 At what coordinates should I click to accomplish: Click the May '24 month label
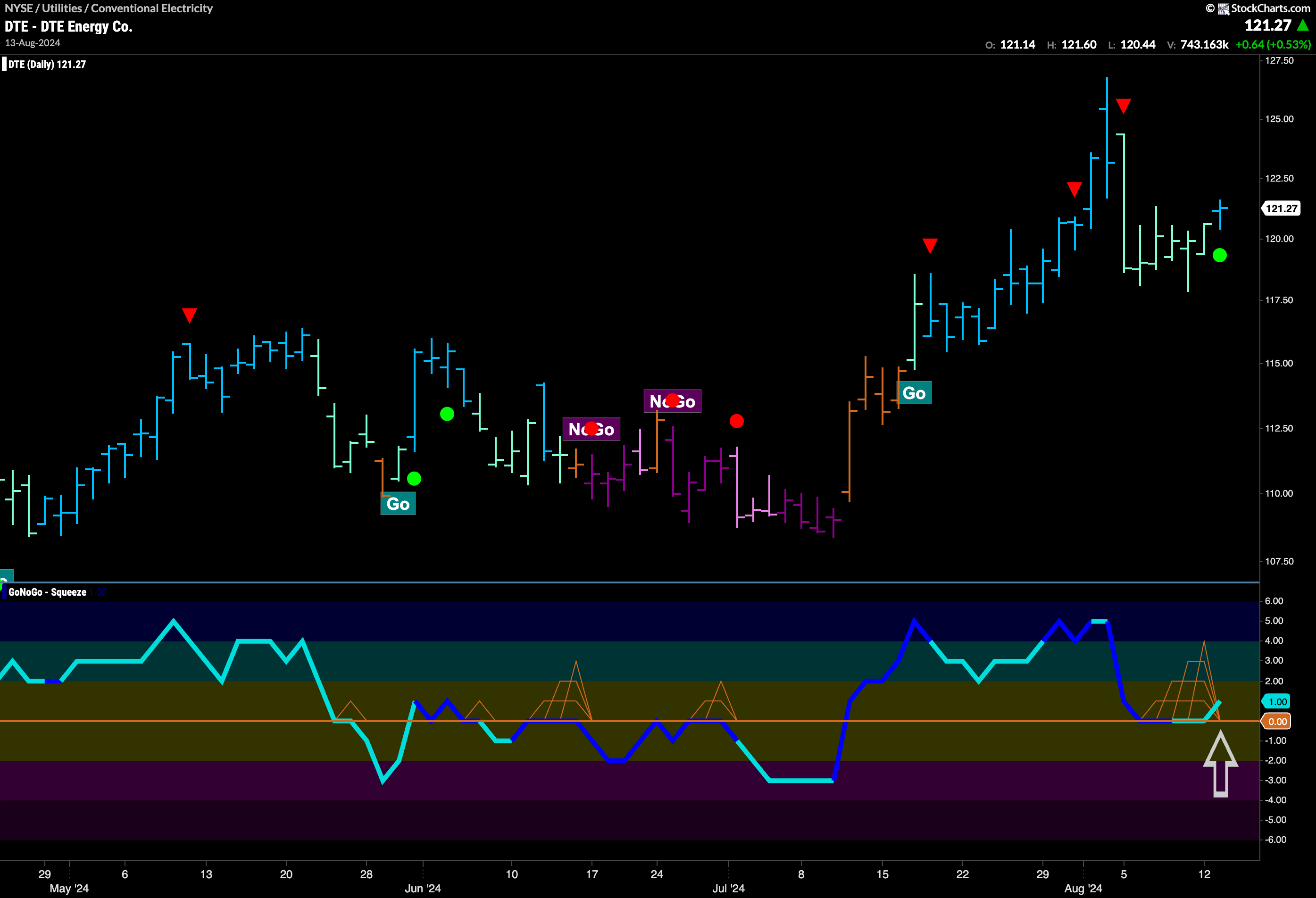coord(69,889)
